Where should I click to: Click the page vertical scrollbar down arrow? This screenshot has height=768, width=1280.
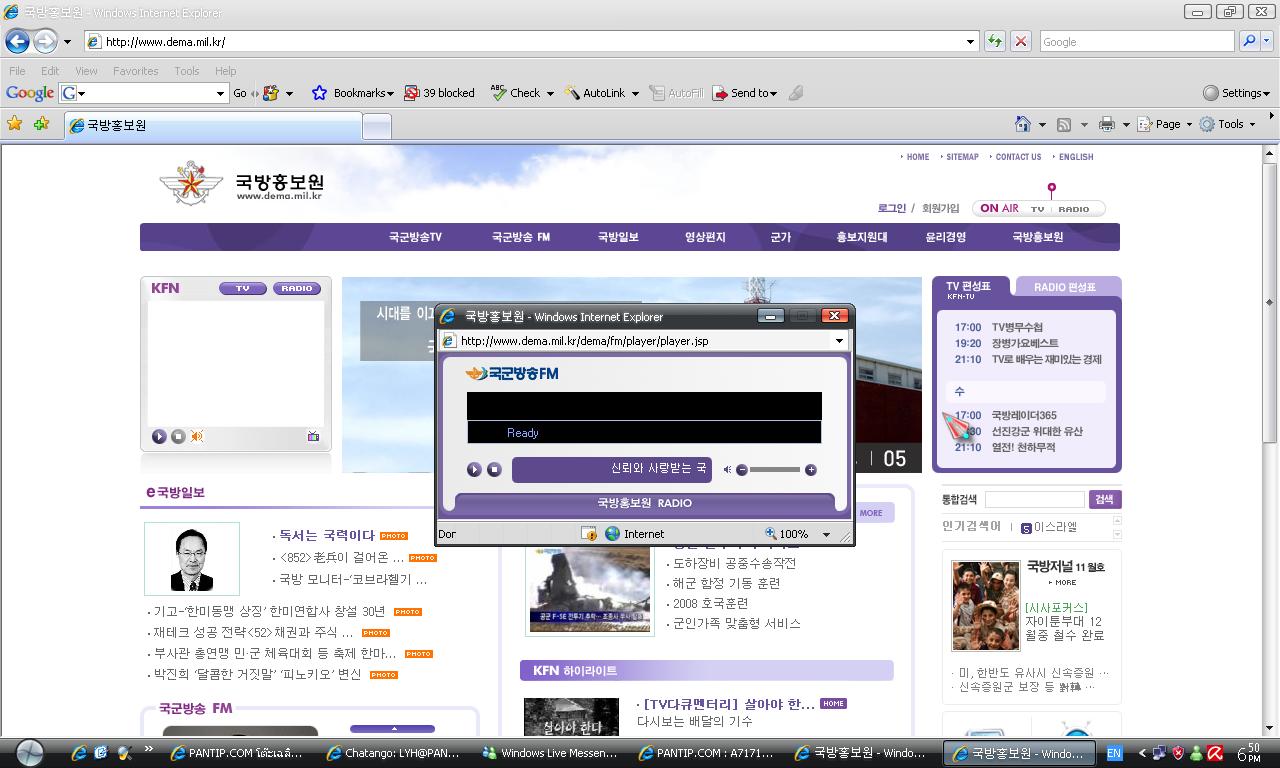[x=1270, y=727]
